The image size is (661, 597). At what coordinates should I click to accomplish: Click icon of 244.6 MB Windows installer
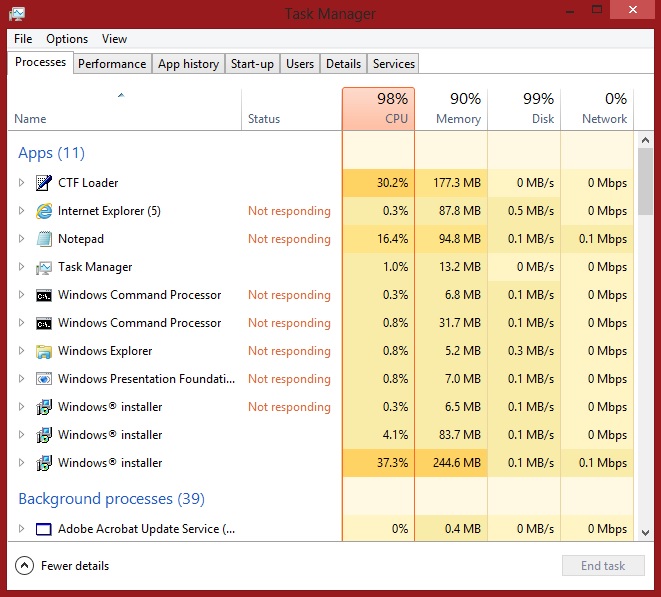[44, 463]
